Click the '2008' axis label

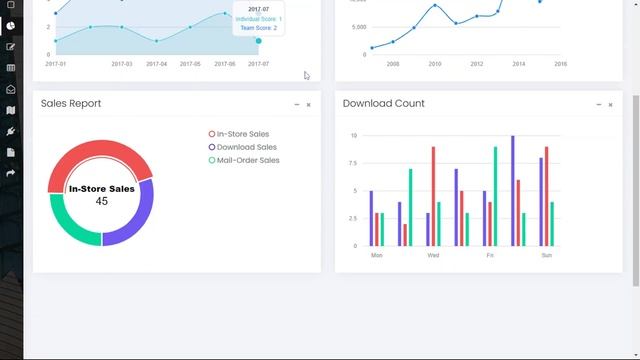393,64
